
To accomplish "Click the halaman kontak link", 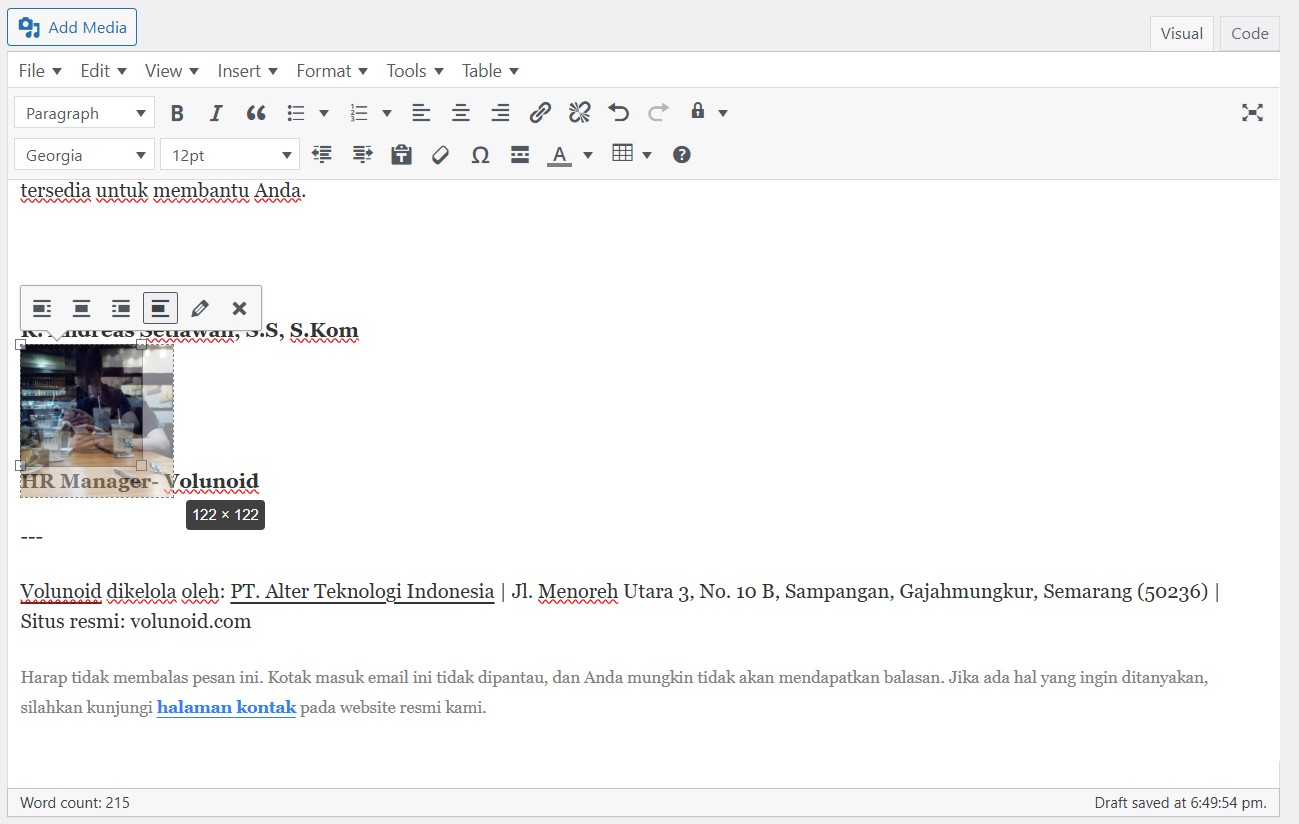I will click(226, 708).
